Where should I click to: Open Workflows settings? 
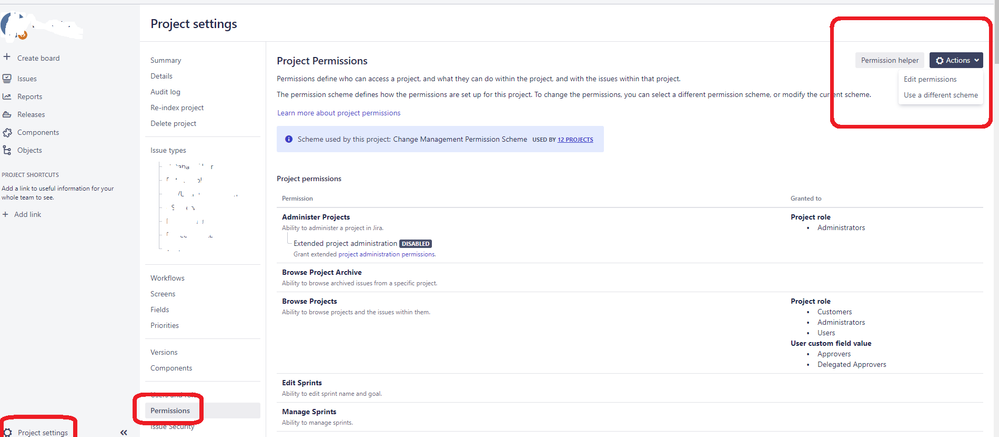[x=168, y=278]
